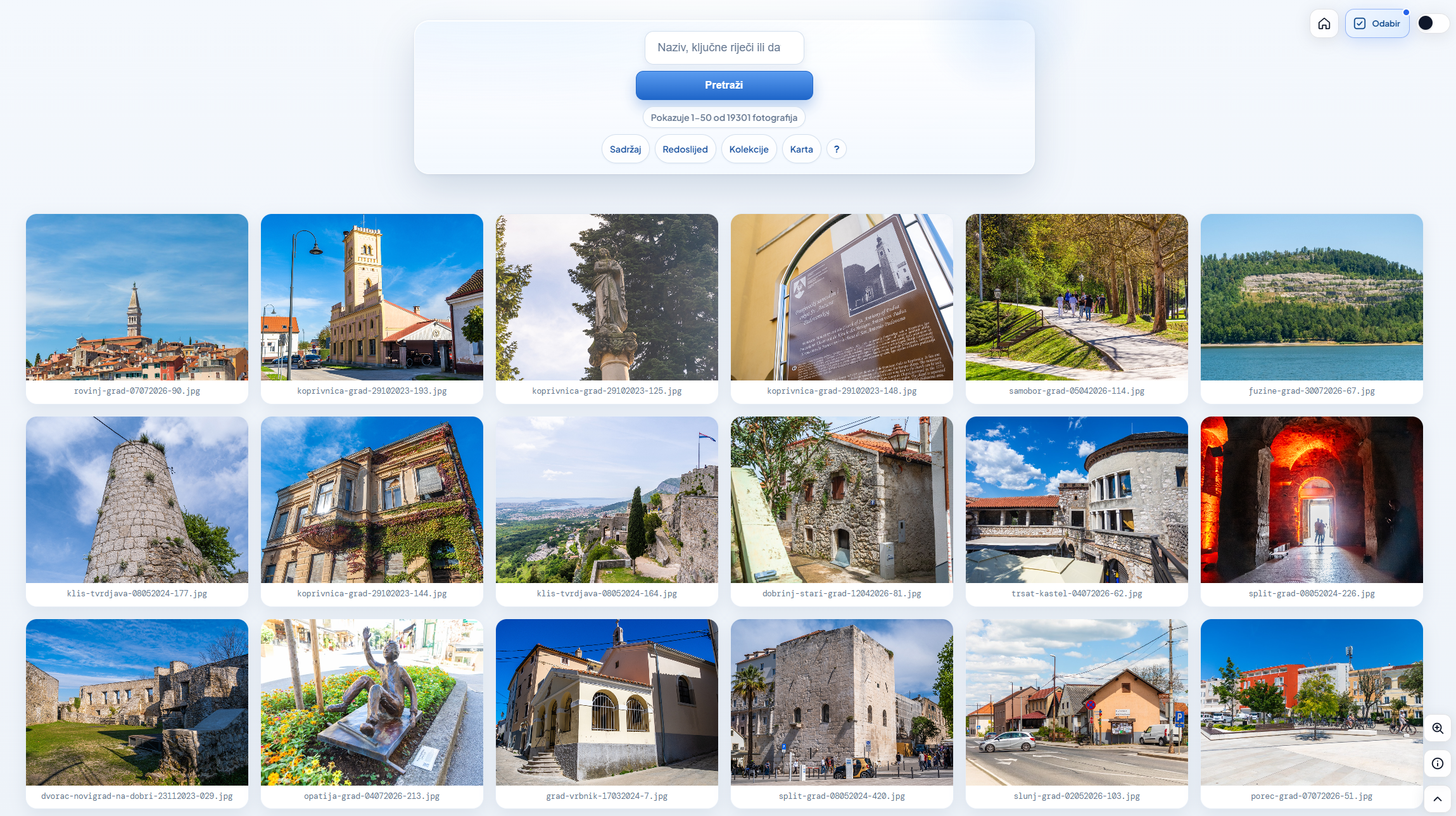This screenshot has width=1456, height=816.
Task: Jump to top with chevron-up icon
Action: coord(1437,799)
